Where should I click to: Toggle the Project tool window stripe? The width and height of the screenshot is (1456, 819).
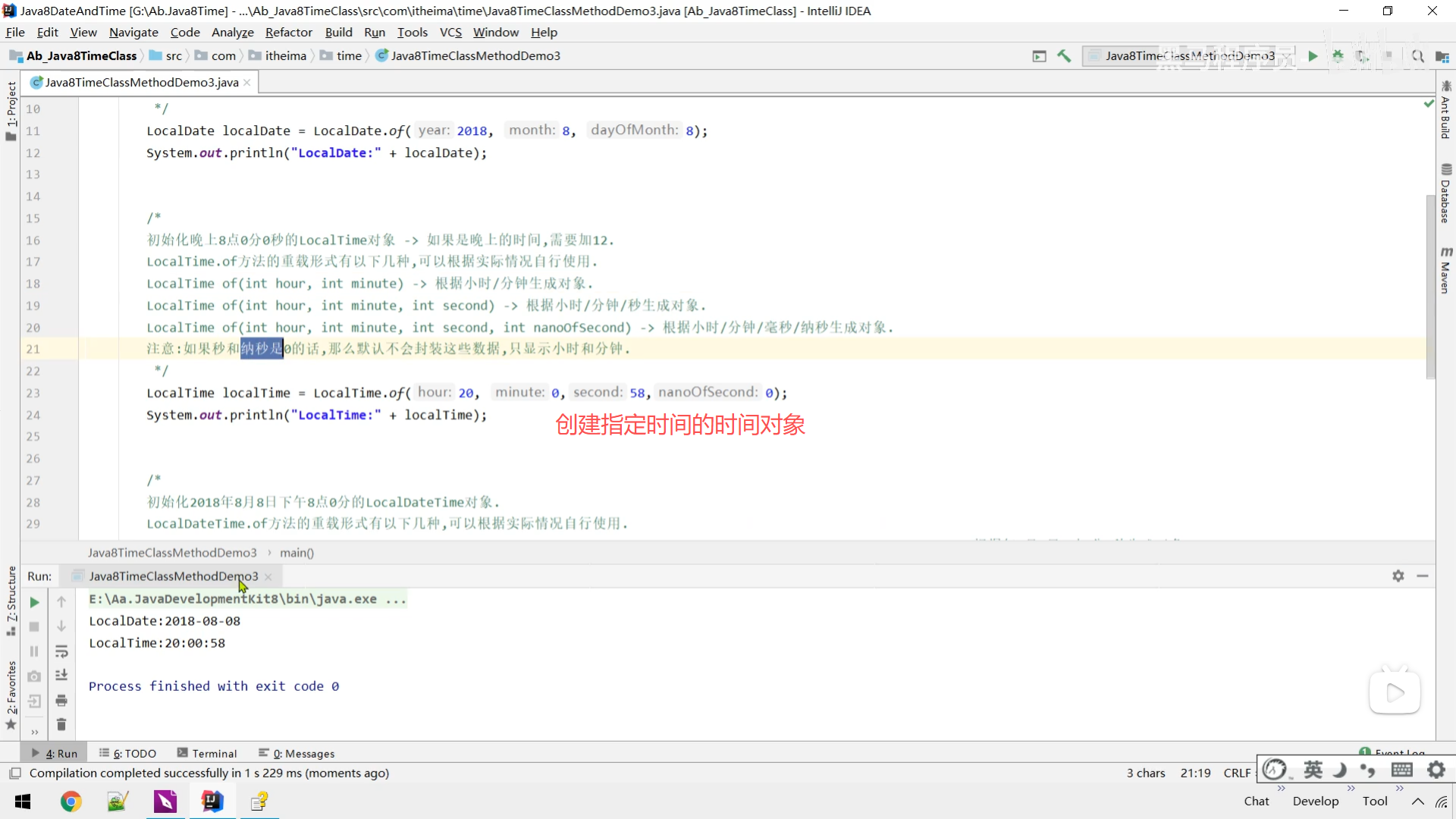point(11,111)
